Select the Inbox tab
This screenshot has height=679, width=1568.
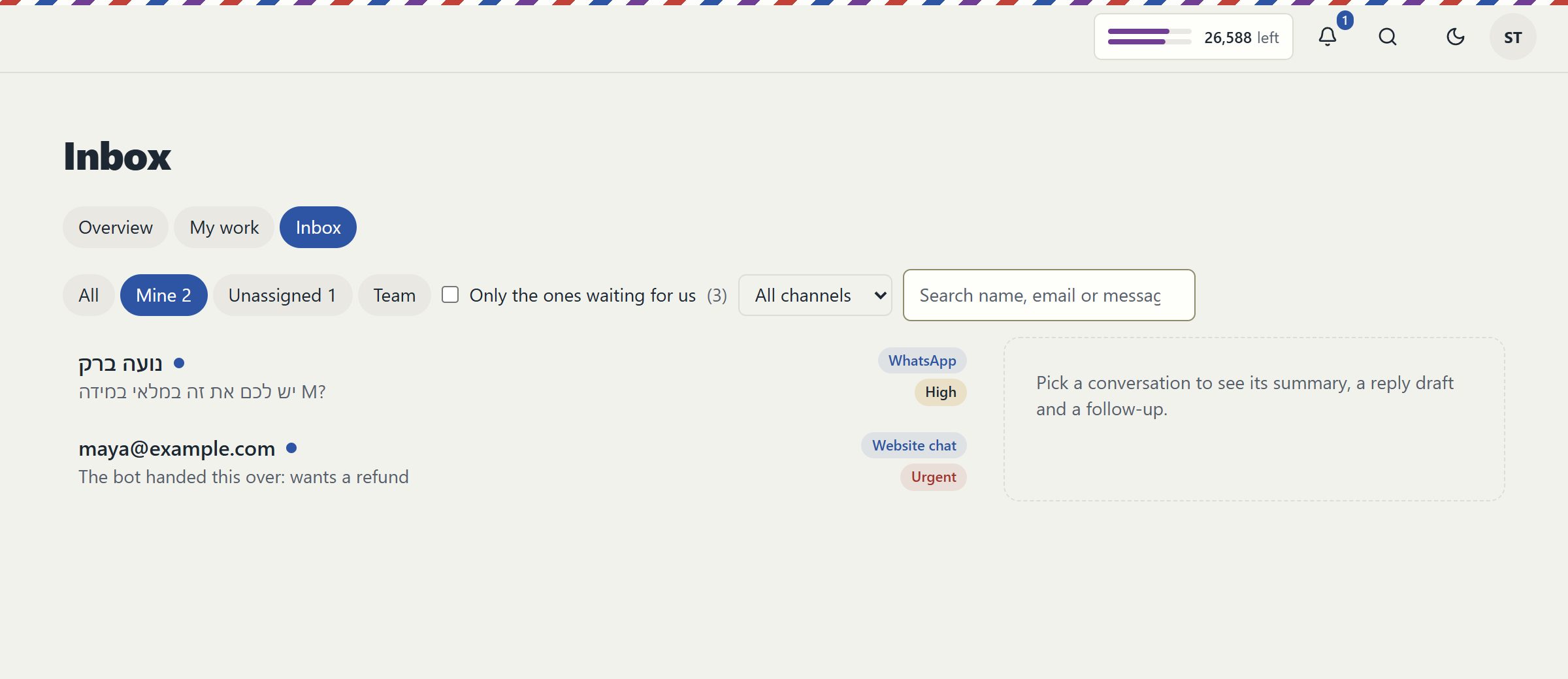pyautogui.click(x=318, y=227)
